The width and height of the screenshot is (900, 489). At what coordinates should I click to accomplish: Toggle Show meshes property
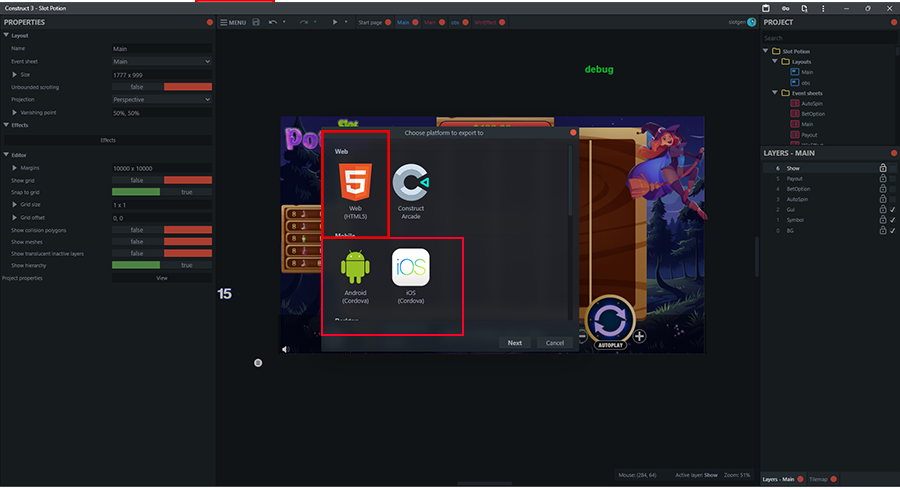click(x=162, y=242)
